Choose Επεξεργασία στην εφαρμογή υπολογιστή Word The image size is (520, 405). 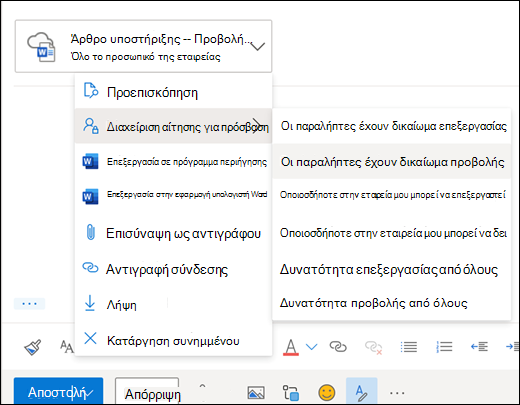(x=173, y=195)
